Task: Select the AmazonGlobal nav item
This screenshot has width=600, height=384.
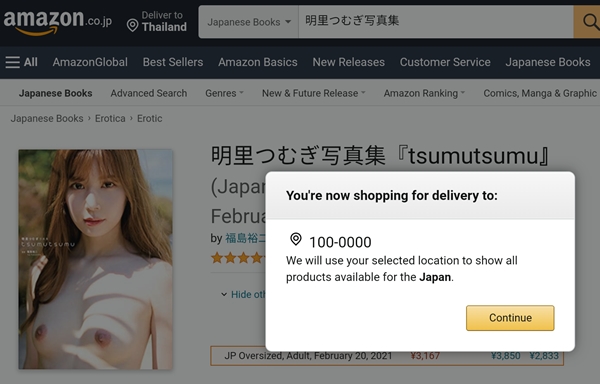Action: click(90, 62)
